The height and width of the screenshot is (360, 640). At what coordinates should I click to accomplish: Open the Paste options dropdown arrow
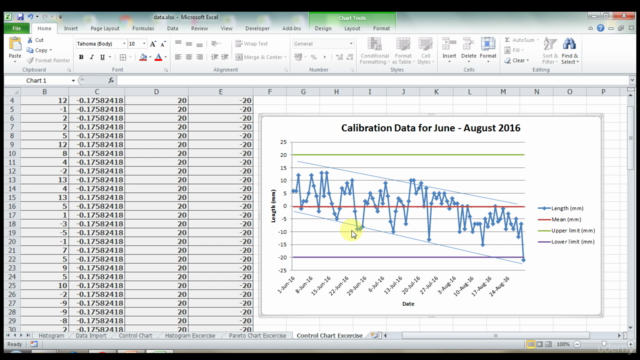coord(15,62)
